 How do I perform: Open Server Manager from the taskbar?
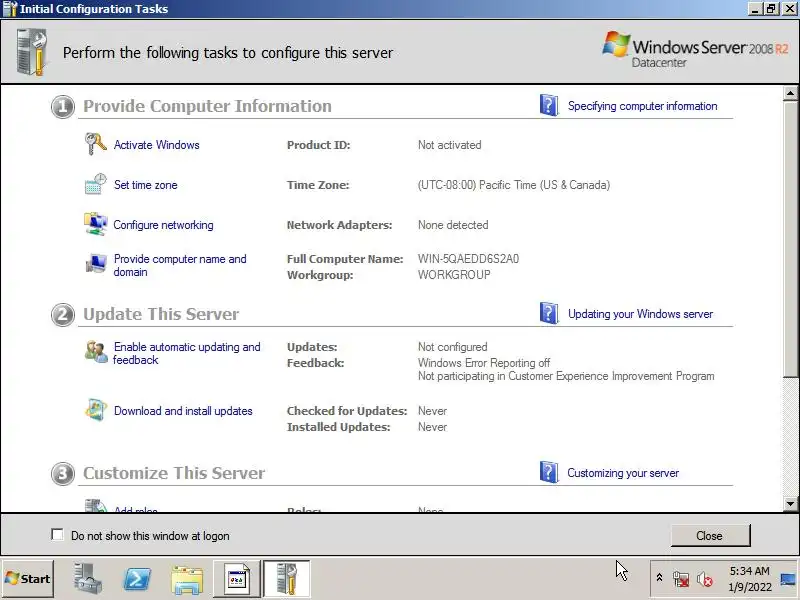87,579
